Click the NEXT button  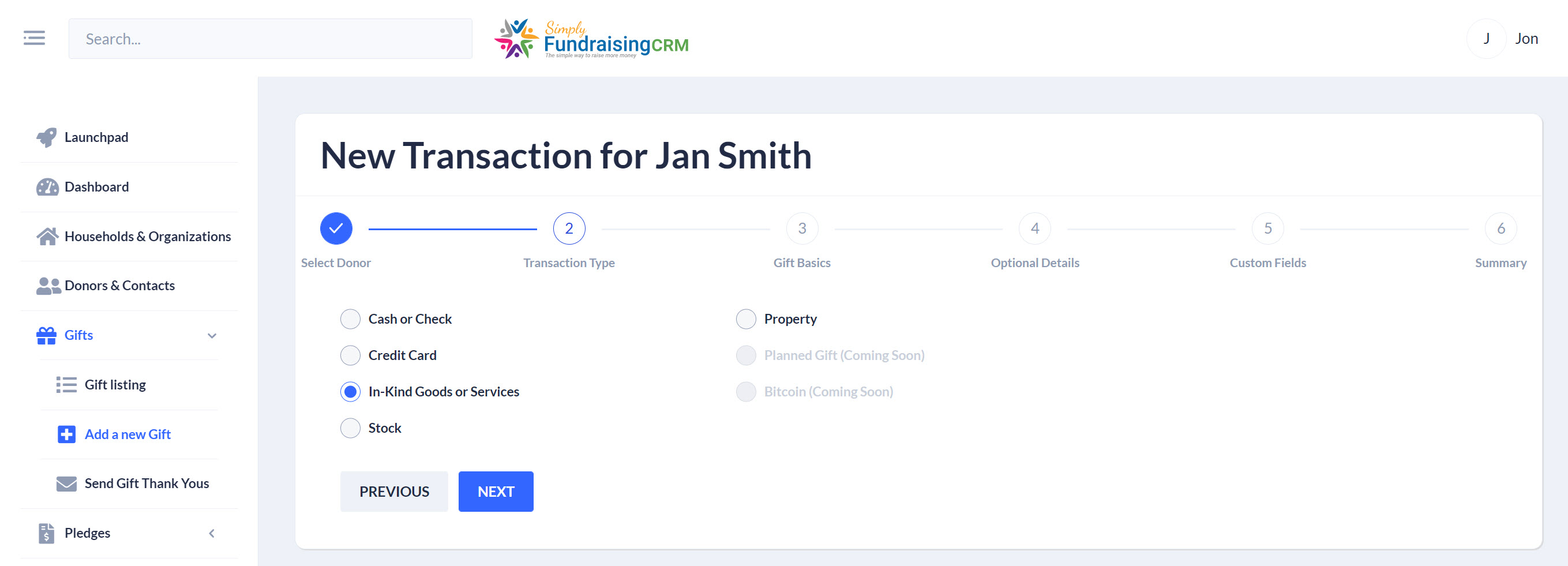point(496,492)
